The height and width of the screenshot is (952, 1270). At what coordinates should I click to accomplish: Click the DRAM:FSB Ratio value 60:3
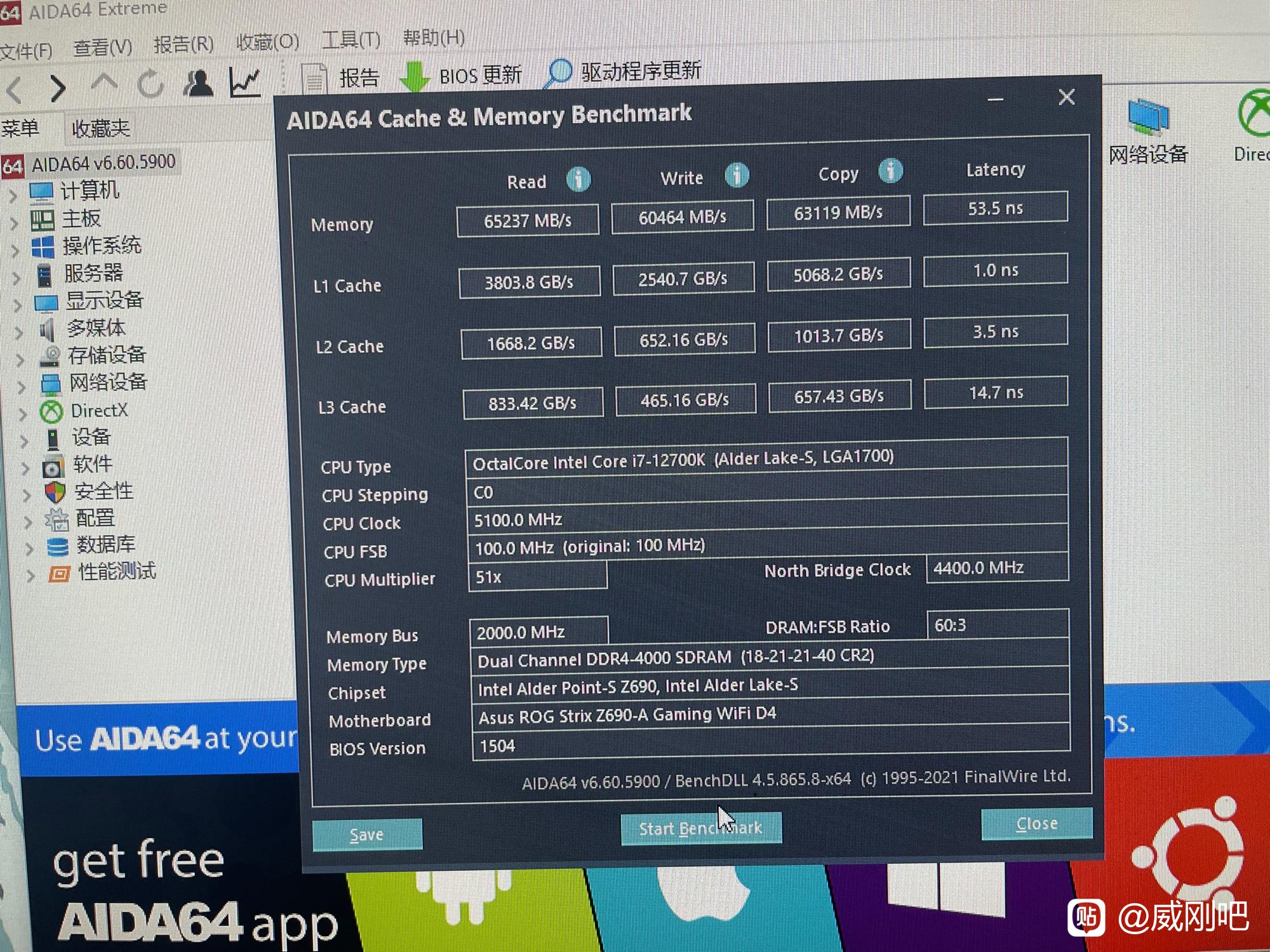(998, 625)
